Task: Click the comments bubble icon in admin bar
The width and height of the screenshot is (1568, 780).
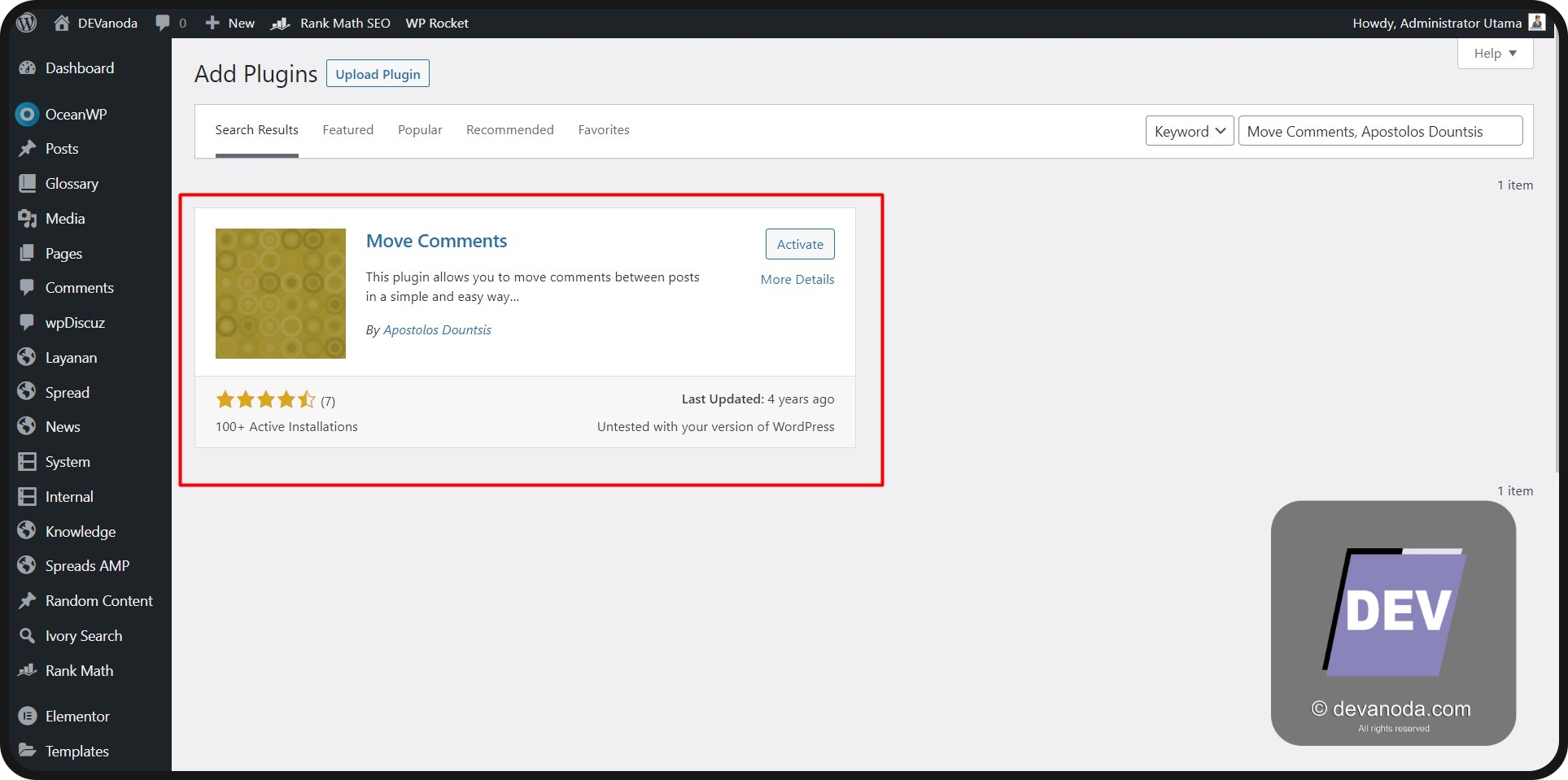Action: [x=163, y=23]
